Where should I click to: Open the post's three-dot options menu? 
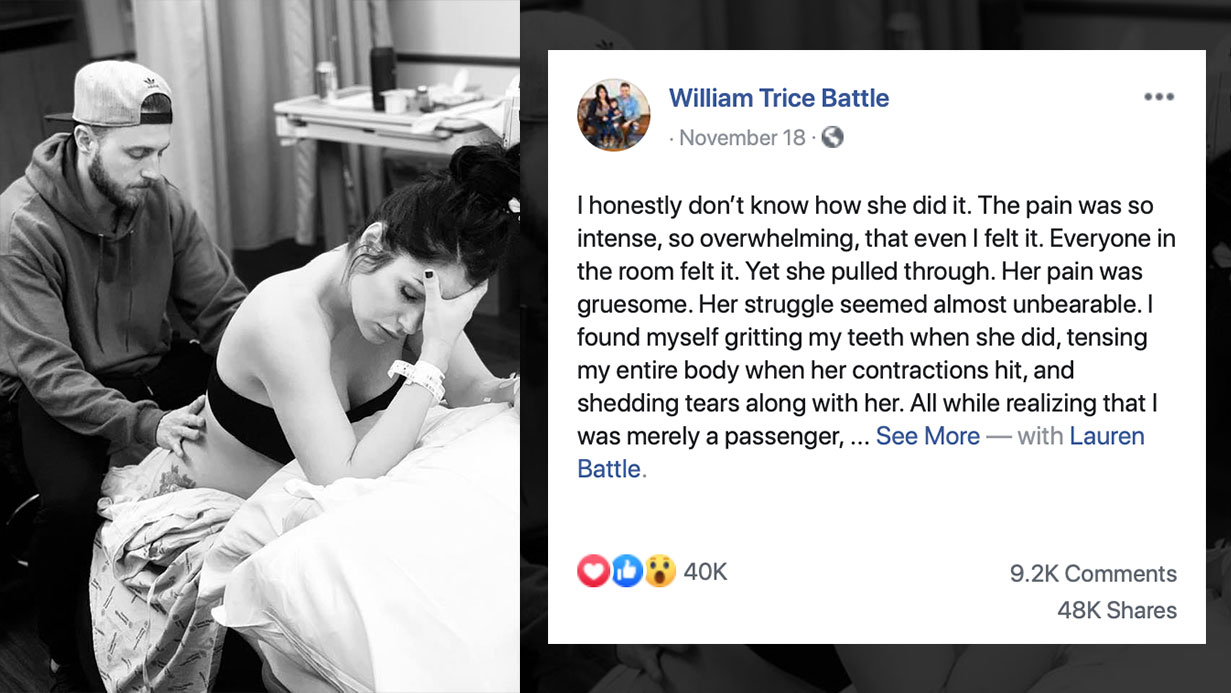pos(1158,97)
